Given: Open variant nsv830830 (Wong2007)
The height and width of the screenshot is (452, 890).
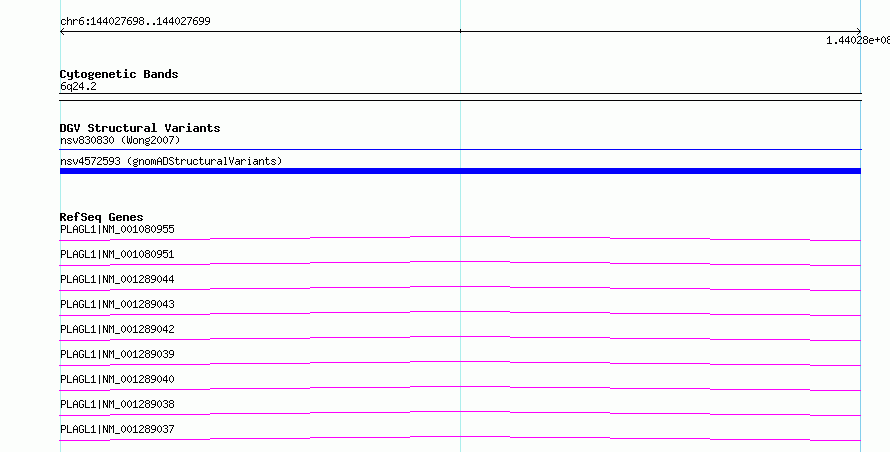Looking at the screenshot, I should [120, 140].
